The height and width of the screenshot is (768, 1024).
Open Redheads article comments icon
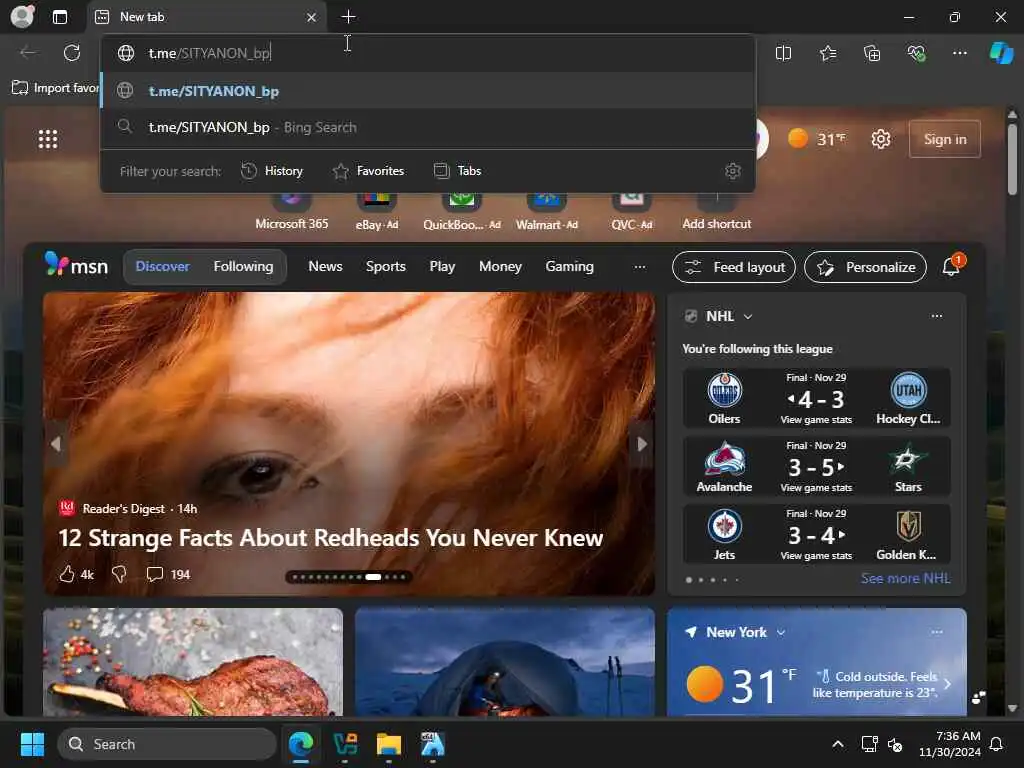pyautogui.click(x=155, y=574)
